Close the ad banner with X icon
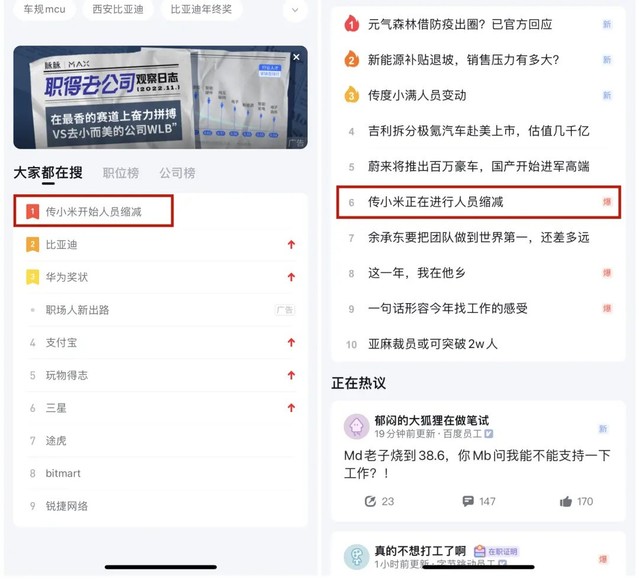639x579 pixels. (x=296, y=57)
